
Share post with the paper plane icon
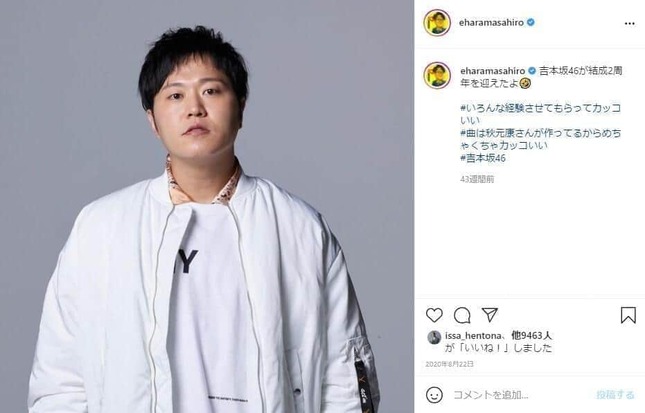pos(490,315)
